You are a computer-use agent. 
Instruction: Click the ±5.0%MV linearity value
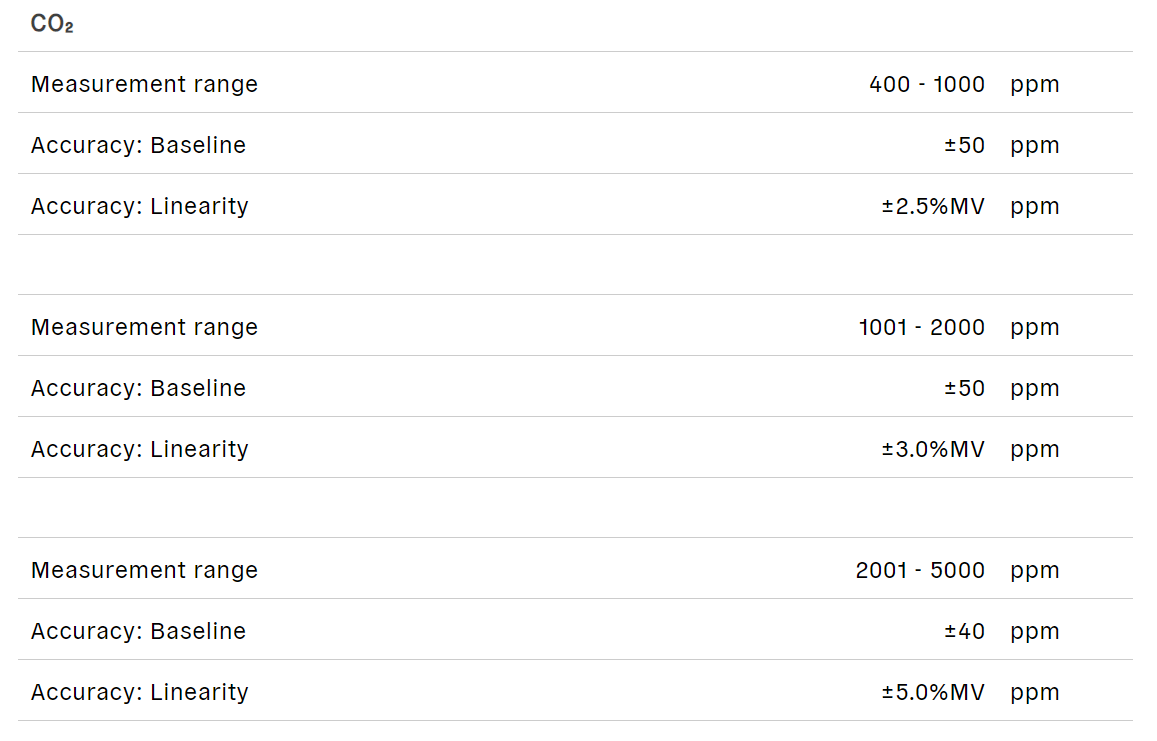(933, 692)
